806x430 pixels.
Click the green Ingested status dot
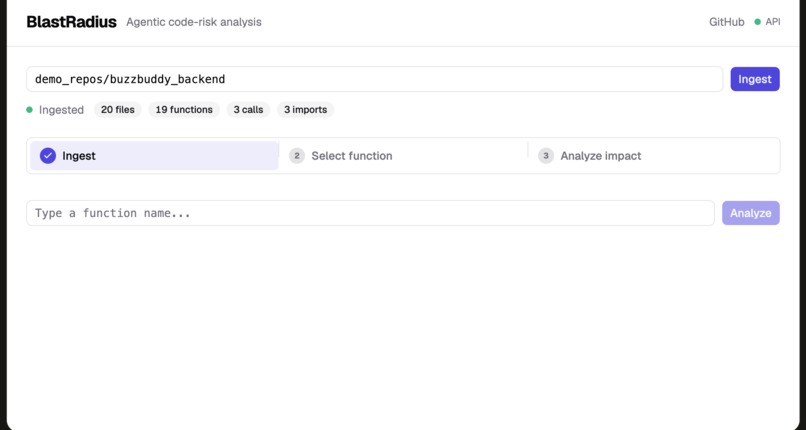[x=29, y=109]
